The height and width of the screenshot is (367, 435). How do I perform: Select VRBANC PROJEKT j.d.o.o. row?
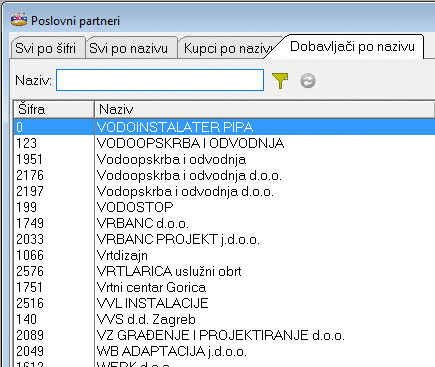pos(224,239)
